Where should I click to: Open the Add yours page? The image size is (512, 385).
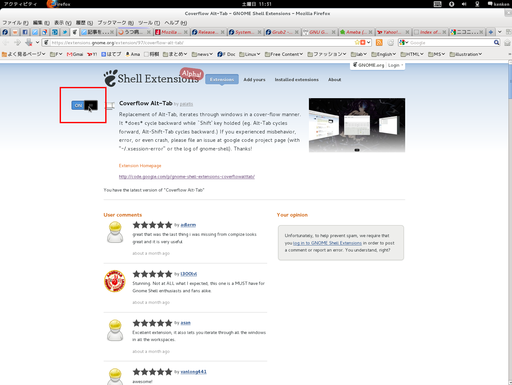coord(254,79)
